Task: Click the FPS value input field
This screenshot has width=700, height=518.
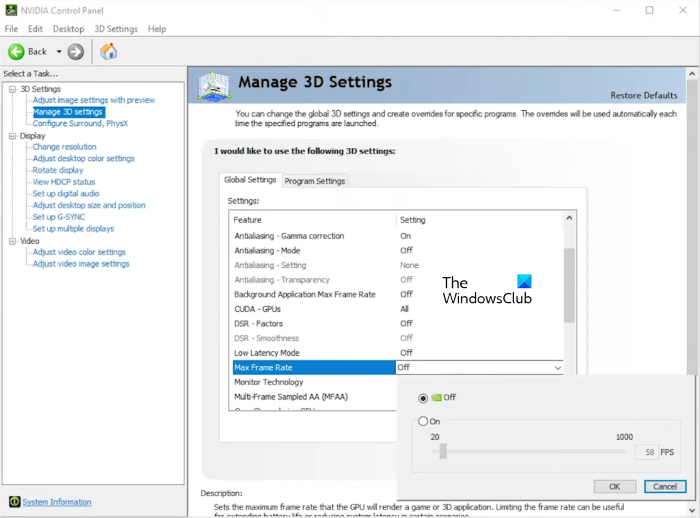Action: 646,452
